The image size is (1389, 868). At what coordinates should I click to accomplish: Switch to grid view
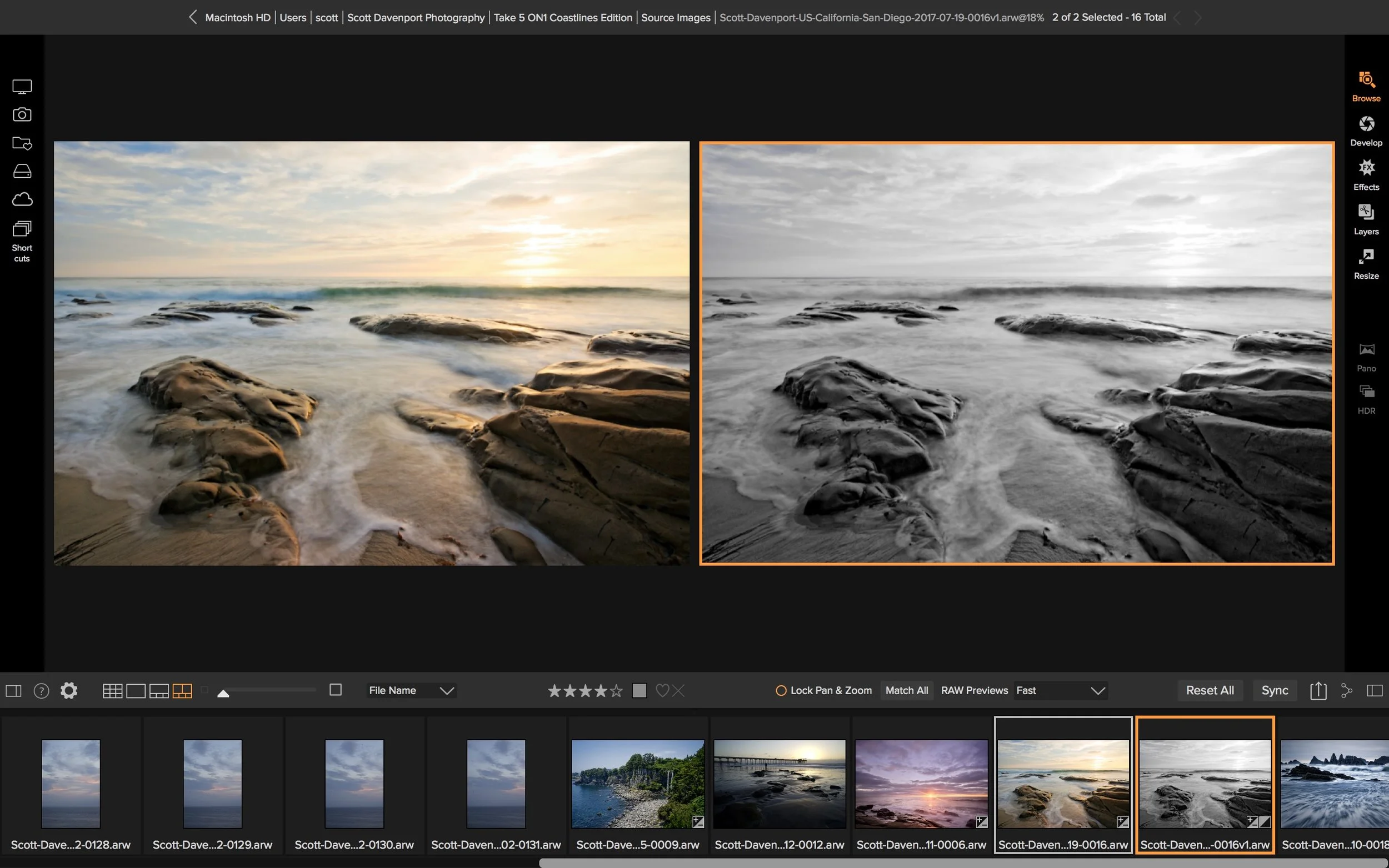[x=113, y=691]
